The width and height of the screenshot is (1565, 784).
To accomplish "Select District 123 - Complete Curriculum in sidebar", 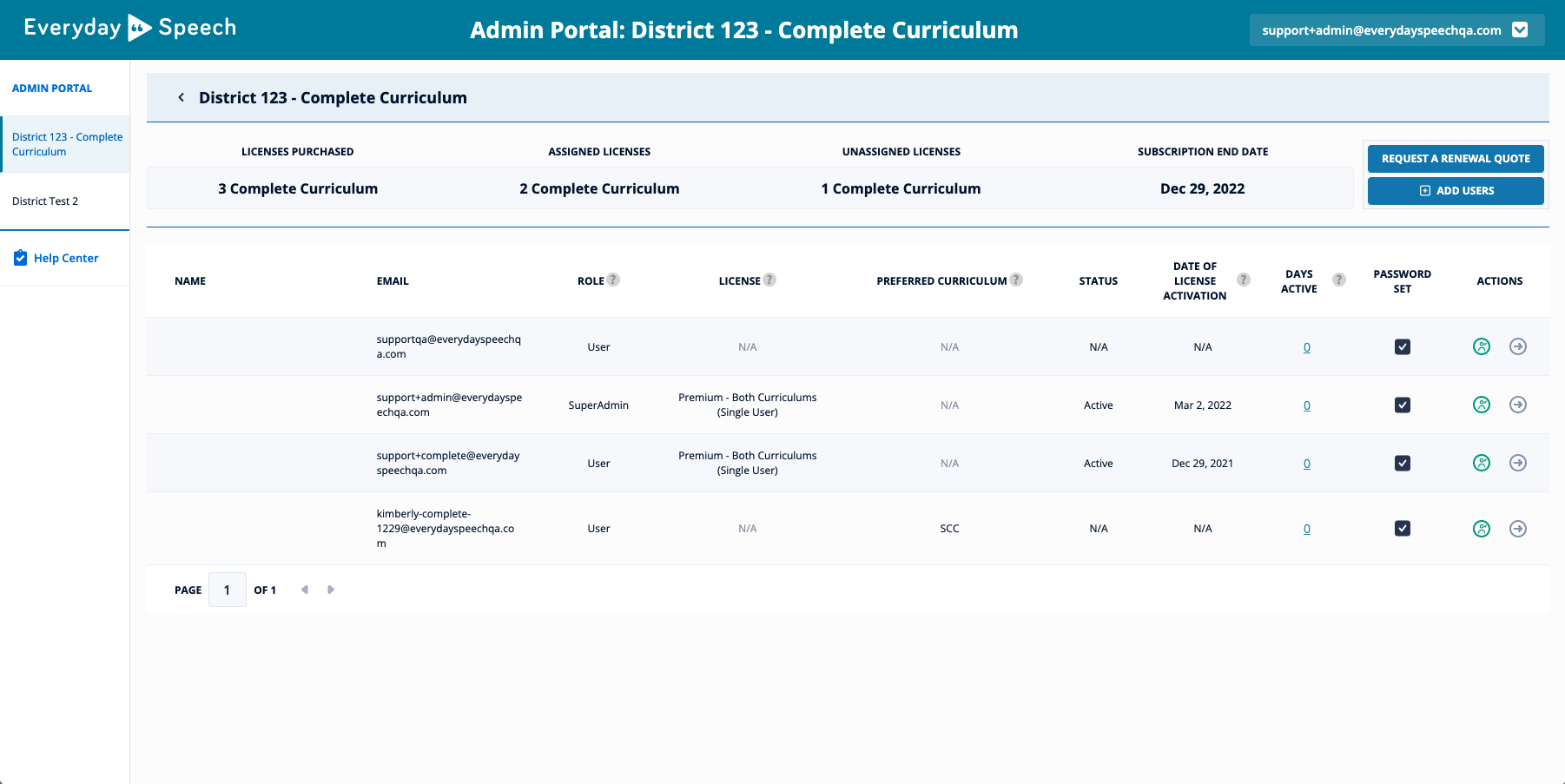I will click(66, 144).
